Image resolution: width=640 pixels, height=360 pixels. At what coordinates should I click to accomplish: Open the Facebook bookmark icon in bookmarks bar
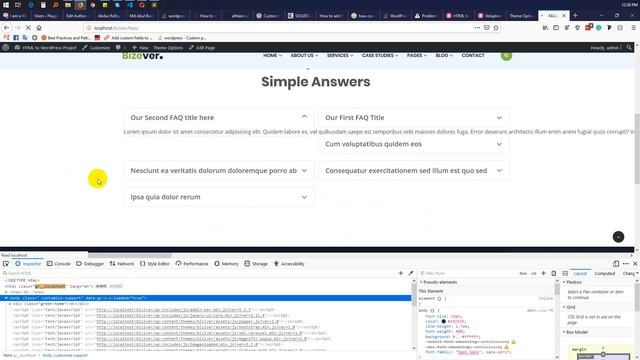(16, 38)
